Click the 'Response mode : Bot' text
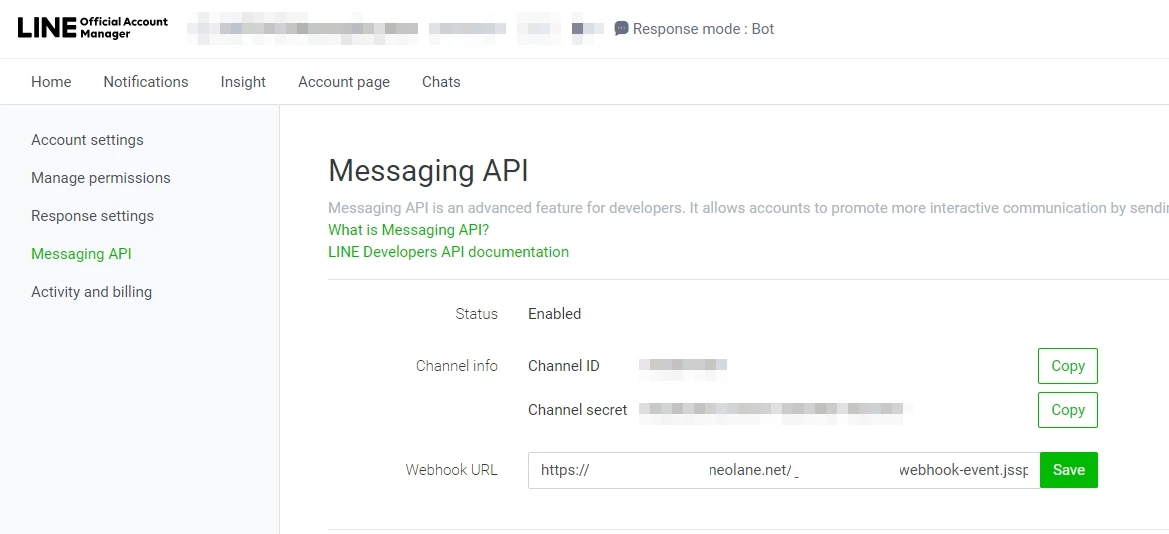Image resolution: width=1169 pixels, height=534 pixels. (703, 29)
